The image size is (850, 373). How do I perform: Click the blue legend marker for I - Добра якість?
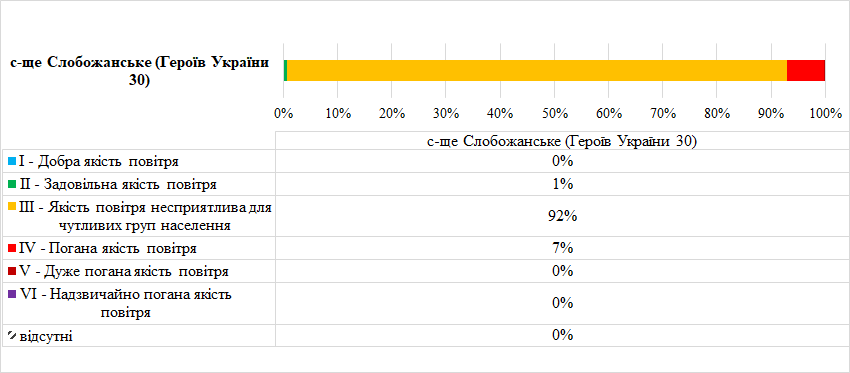point(12,162)
